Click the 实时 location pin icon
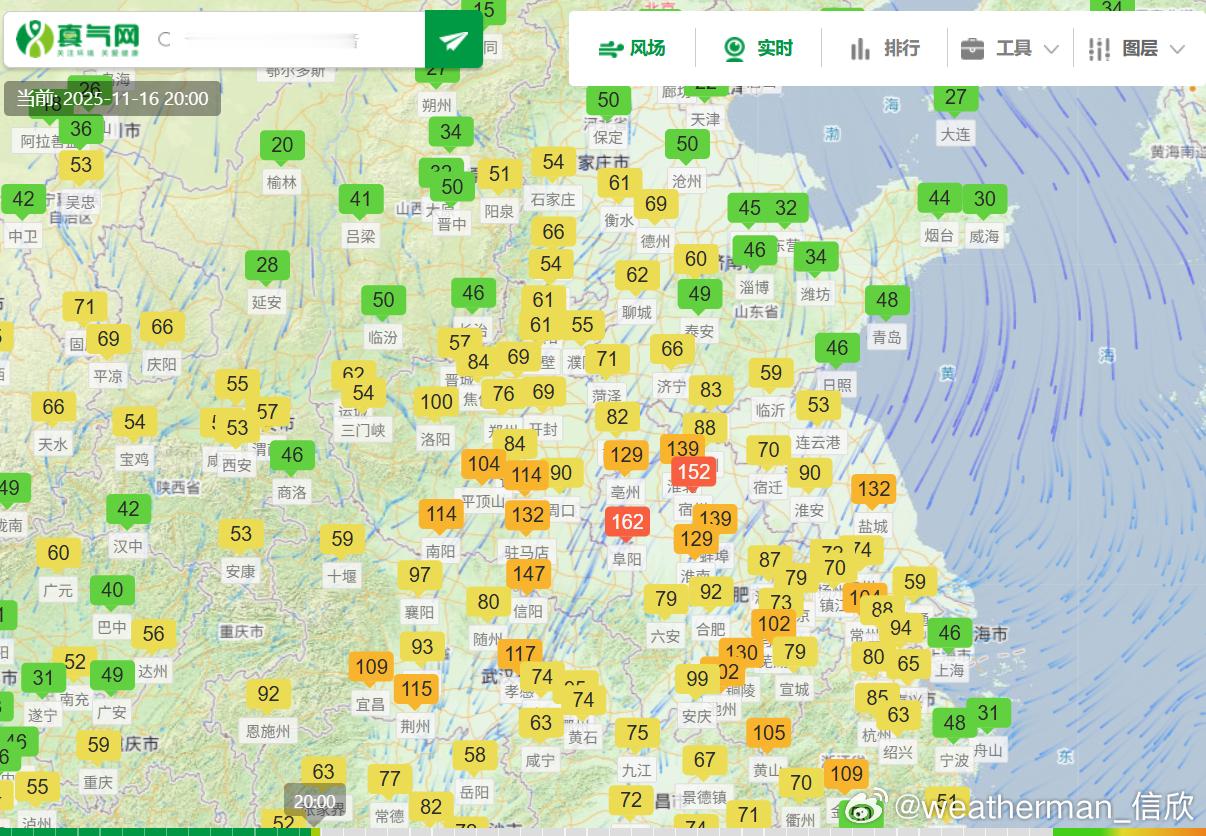 tap(735, 48)
